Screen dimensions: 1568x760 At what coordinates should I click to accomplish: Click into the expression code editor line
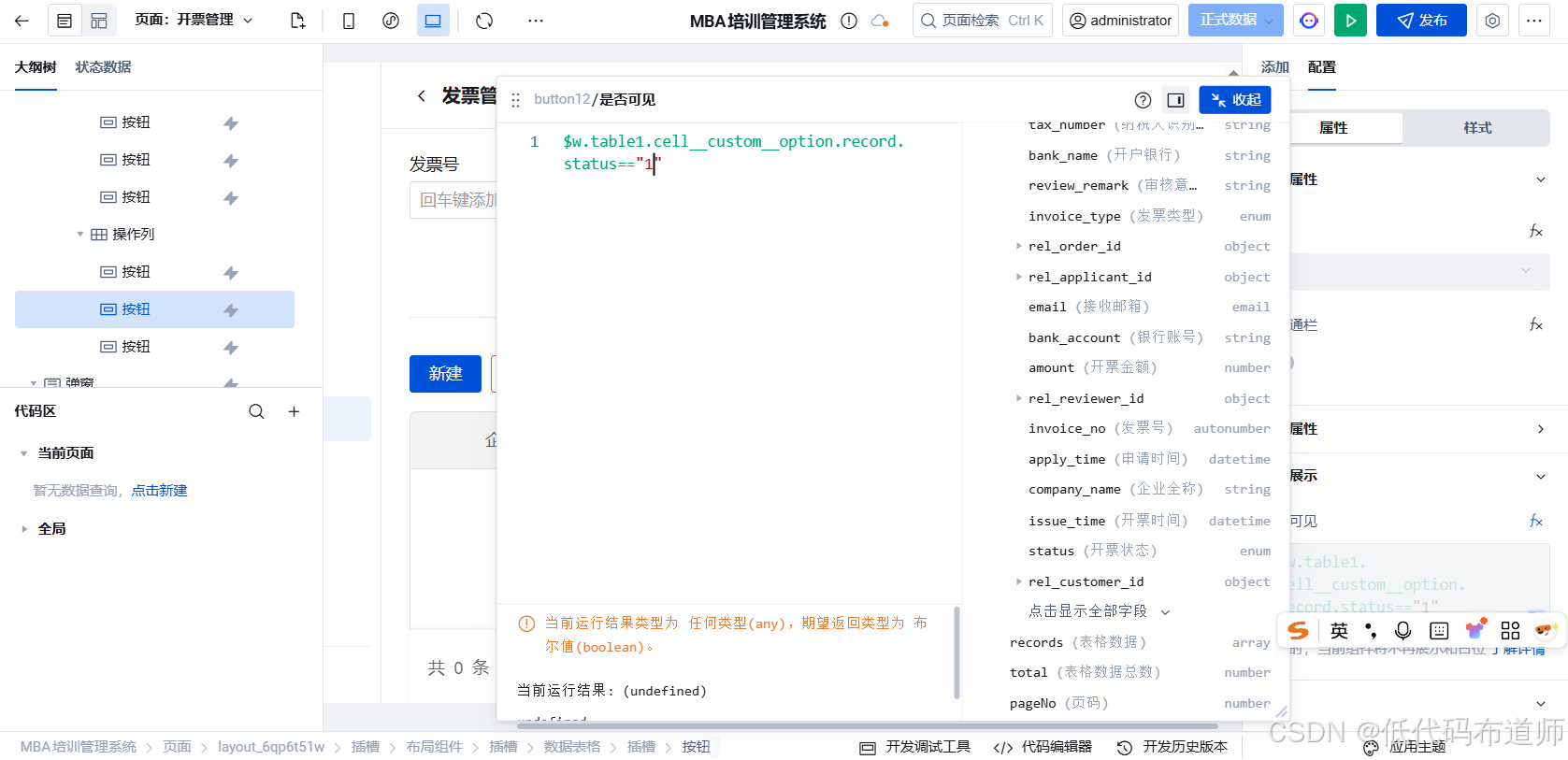pyautogui.click(x=734, y=152)
